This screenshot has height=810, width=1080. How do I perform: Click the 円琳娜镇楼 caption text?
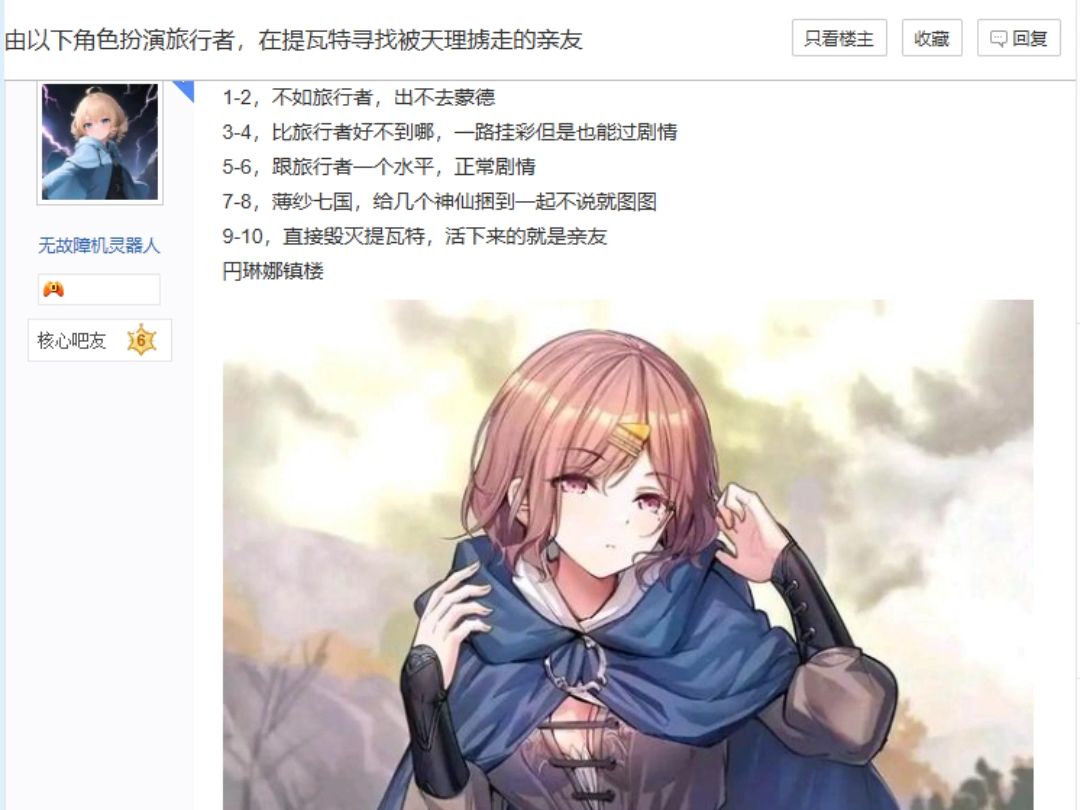[273, 271]
